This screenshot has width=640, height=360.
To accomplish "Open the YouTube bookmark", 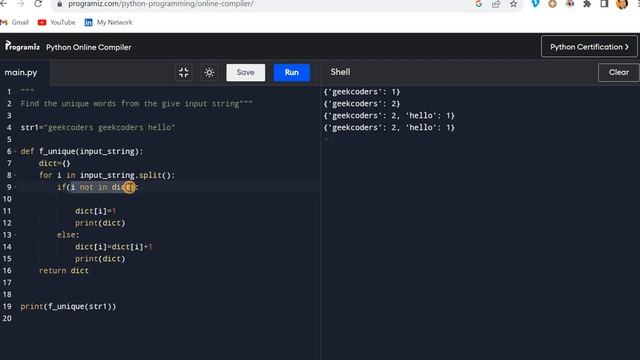I will [x=57, y=22].
